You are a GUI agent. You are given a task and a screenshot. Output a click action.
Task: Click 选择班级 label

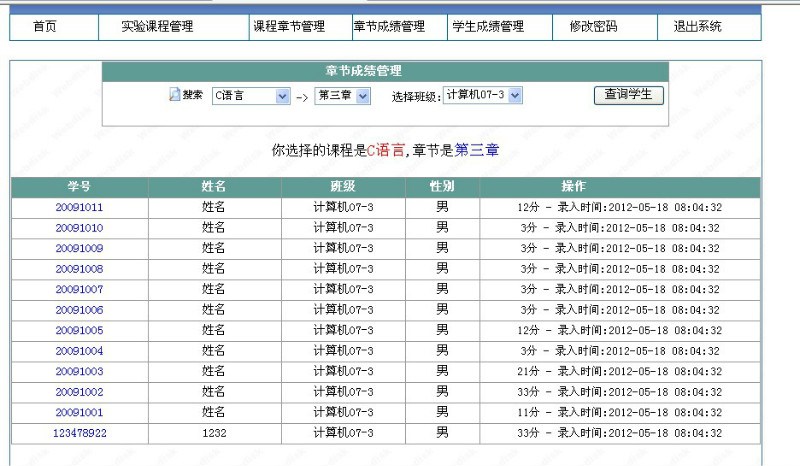[x=416, y=97]
